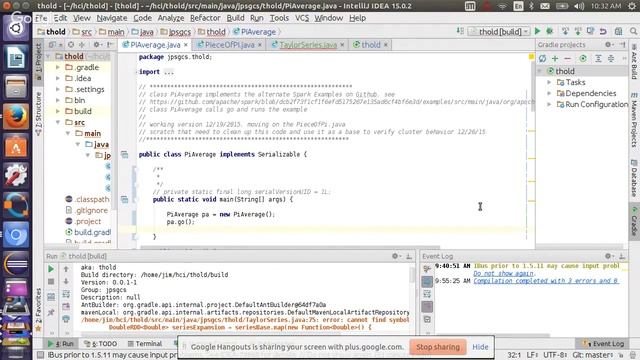
Task: Toggle the Structure tool window tab
Action: tap(38, 113)
